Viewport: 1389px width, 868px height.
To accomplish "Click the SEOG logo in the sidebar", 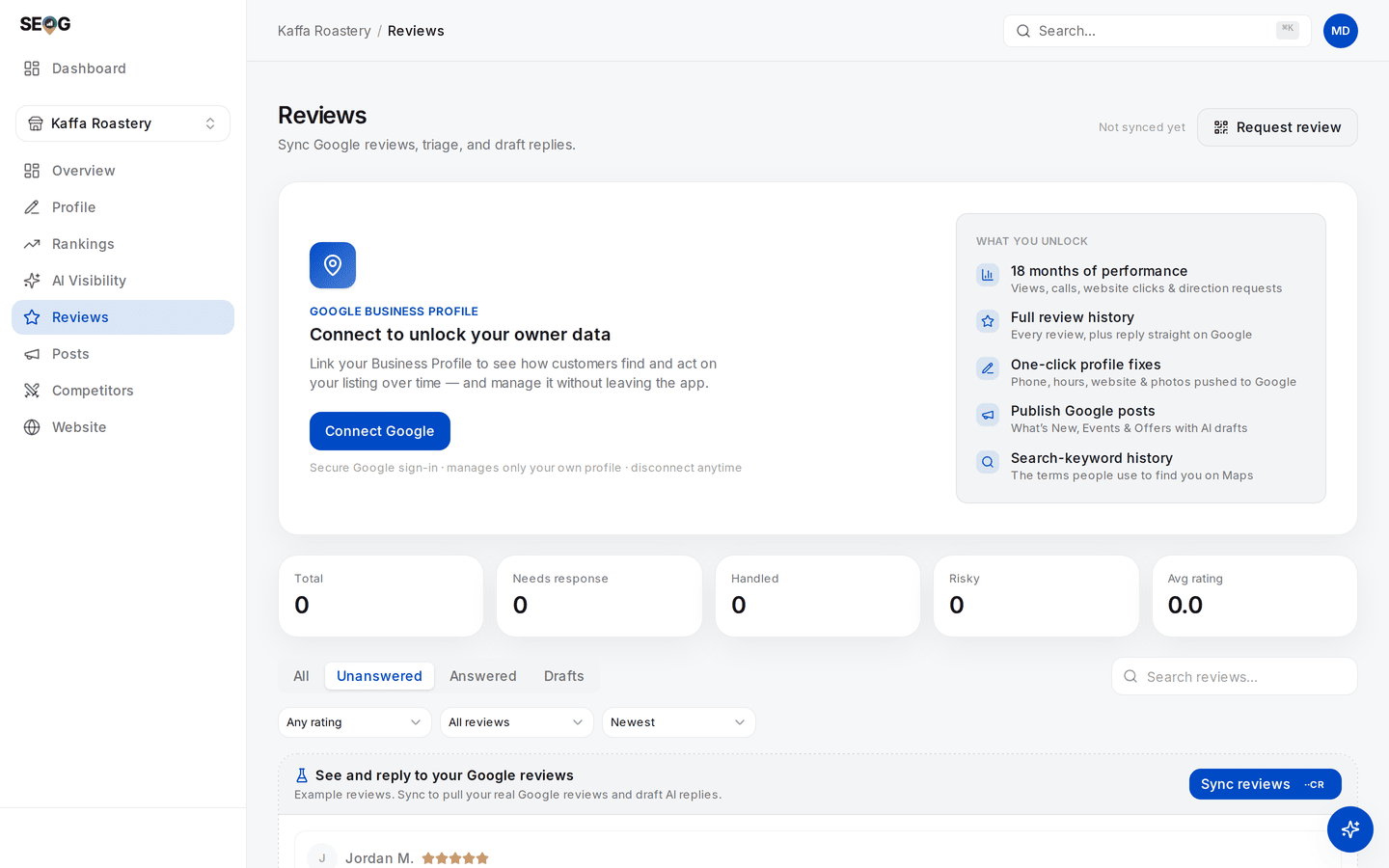I will 45,24.
